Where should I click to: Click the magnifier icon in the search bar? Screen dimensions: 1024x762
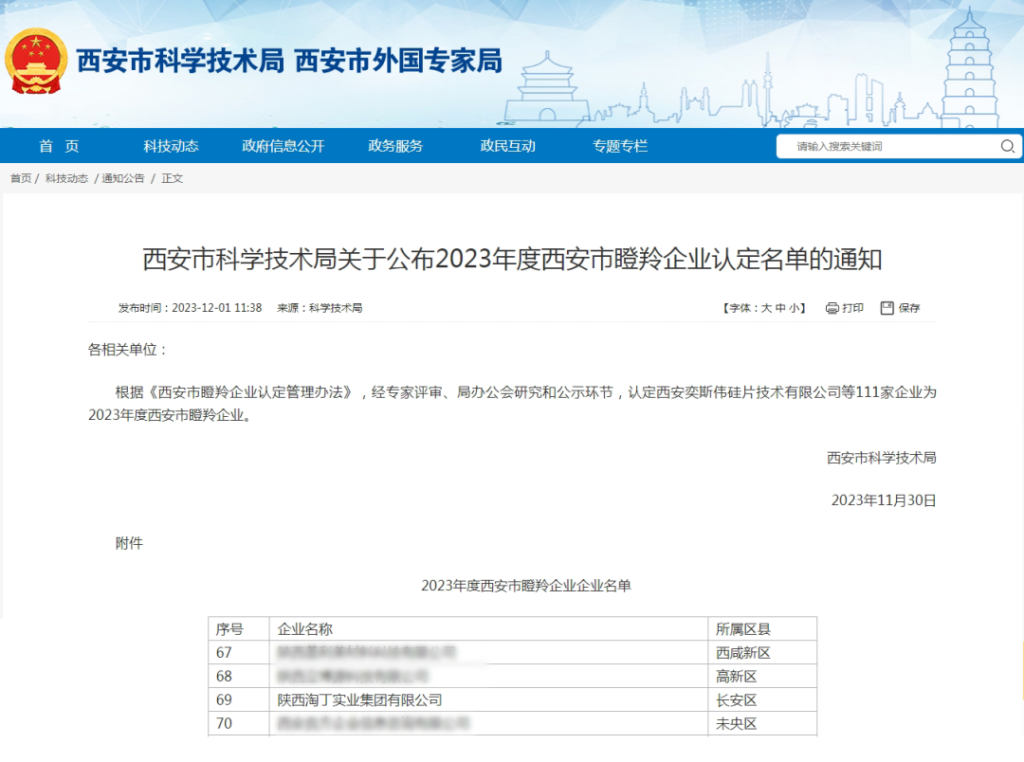[1008, 146]
